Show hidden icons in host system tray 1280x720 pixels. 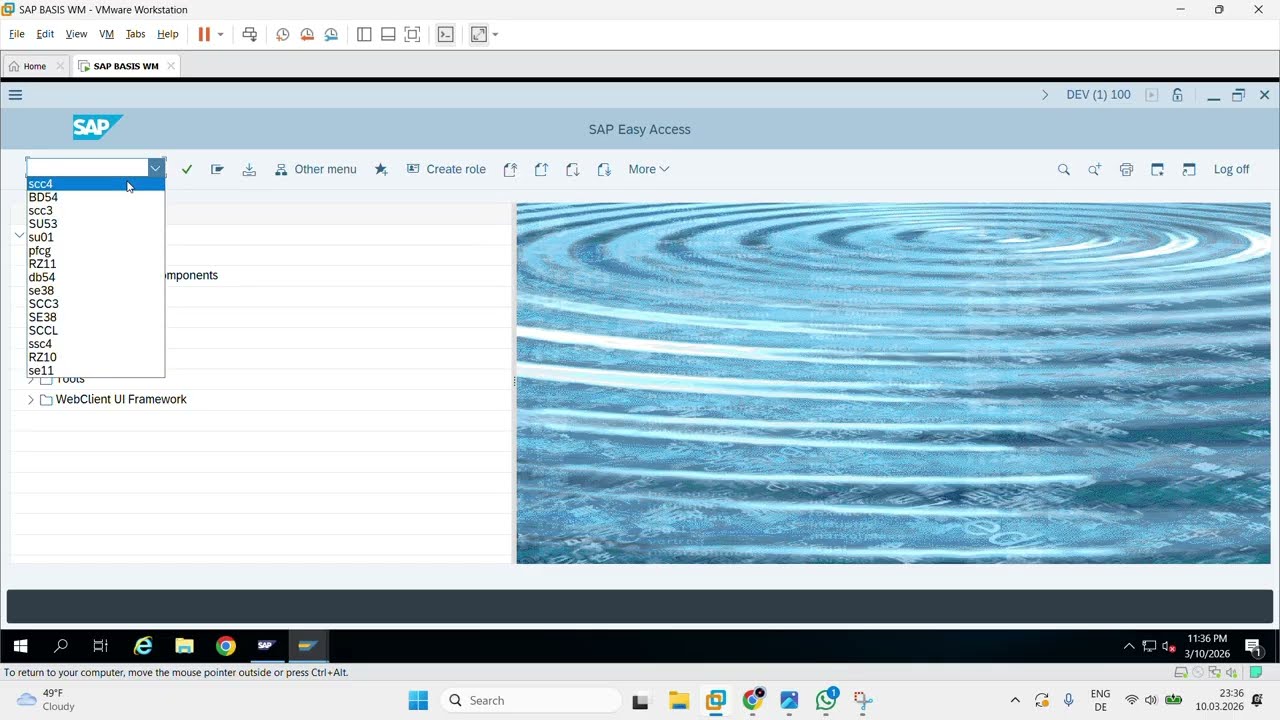coord(1015,700)
